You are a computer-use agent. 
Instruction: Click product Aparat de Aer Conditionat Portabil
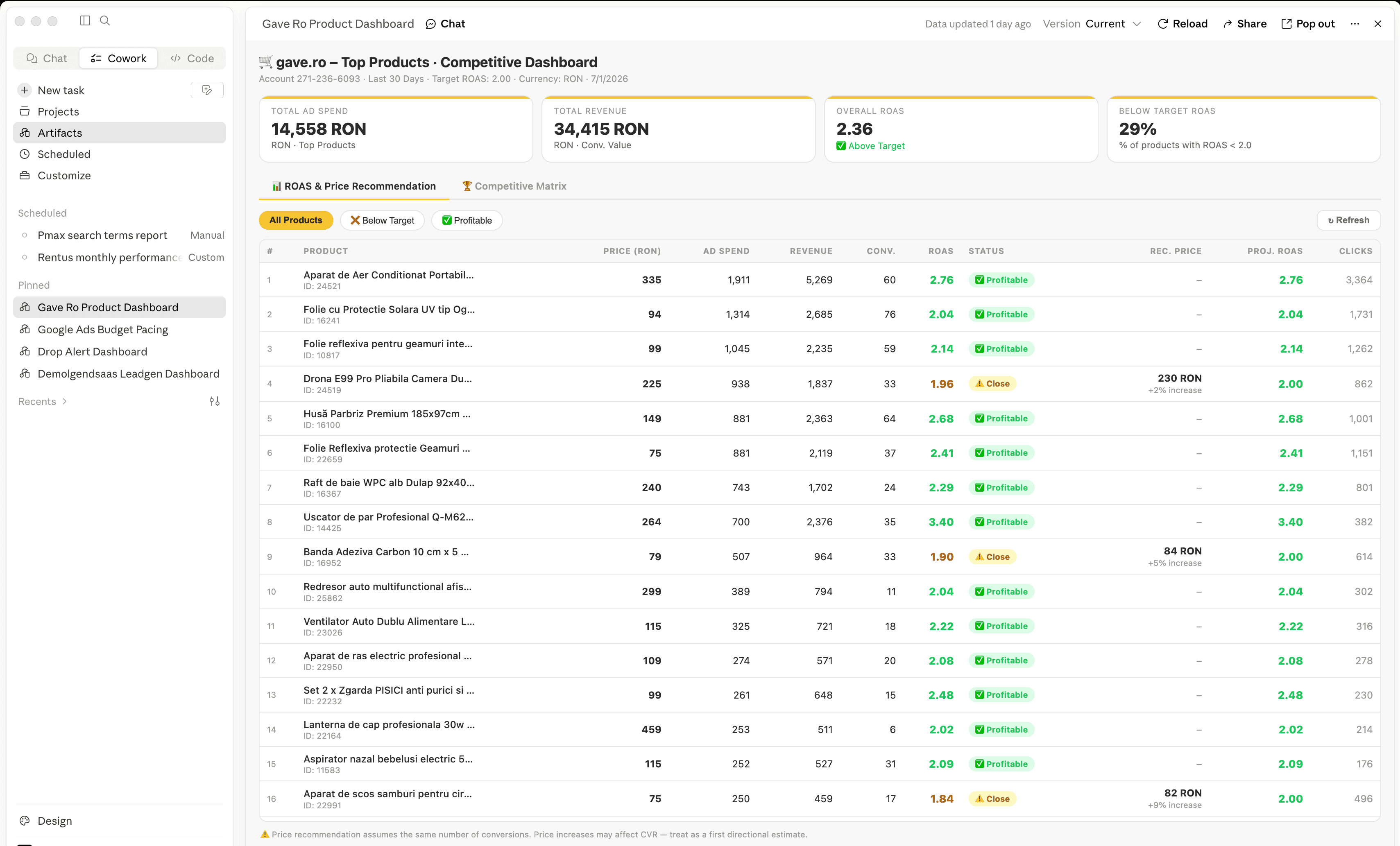pos(389,274)
